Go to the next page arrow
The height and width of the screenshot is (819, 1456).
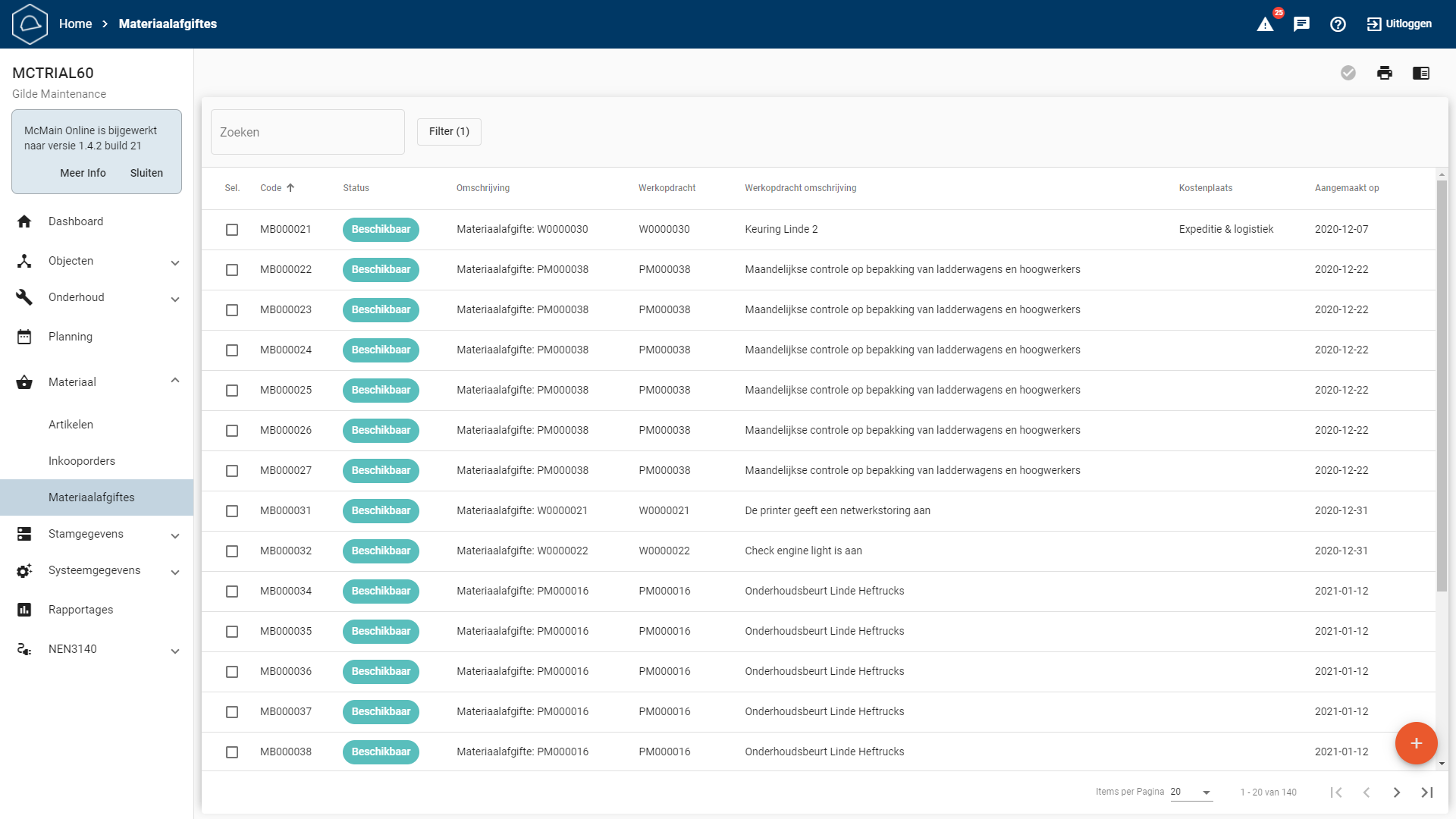click(x=1396, y=792)
